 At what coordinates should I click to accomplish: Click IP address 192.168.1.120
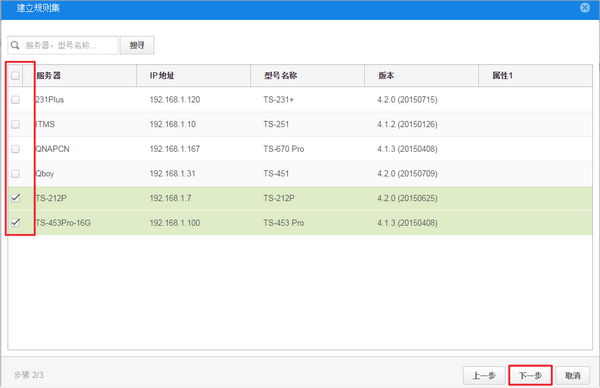click(174, 99)
